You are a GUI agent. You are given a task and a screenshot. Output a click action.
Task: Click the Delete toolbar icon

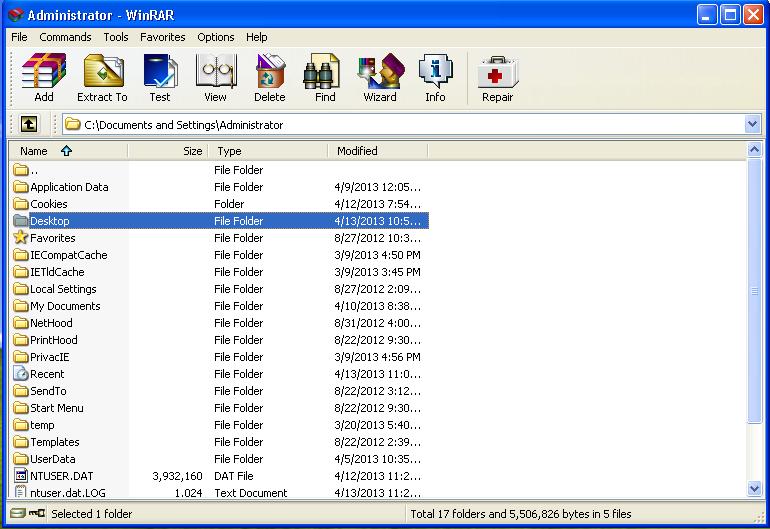tap(270, 71)
